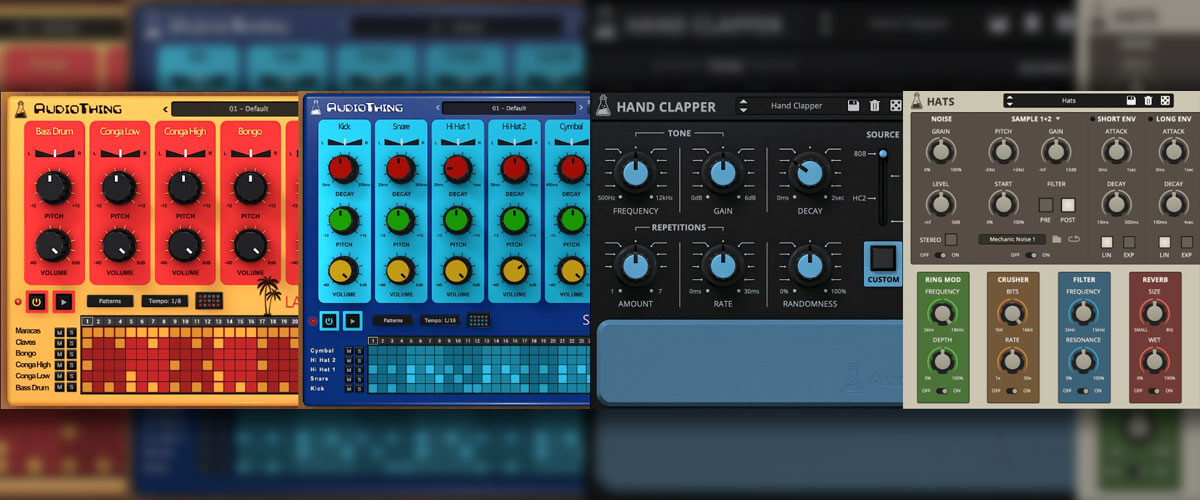Viewport: 1200px width, 500px height.
Task: Set Short Env curve to LIN
Action: point(1107,242)
